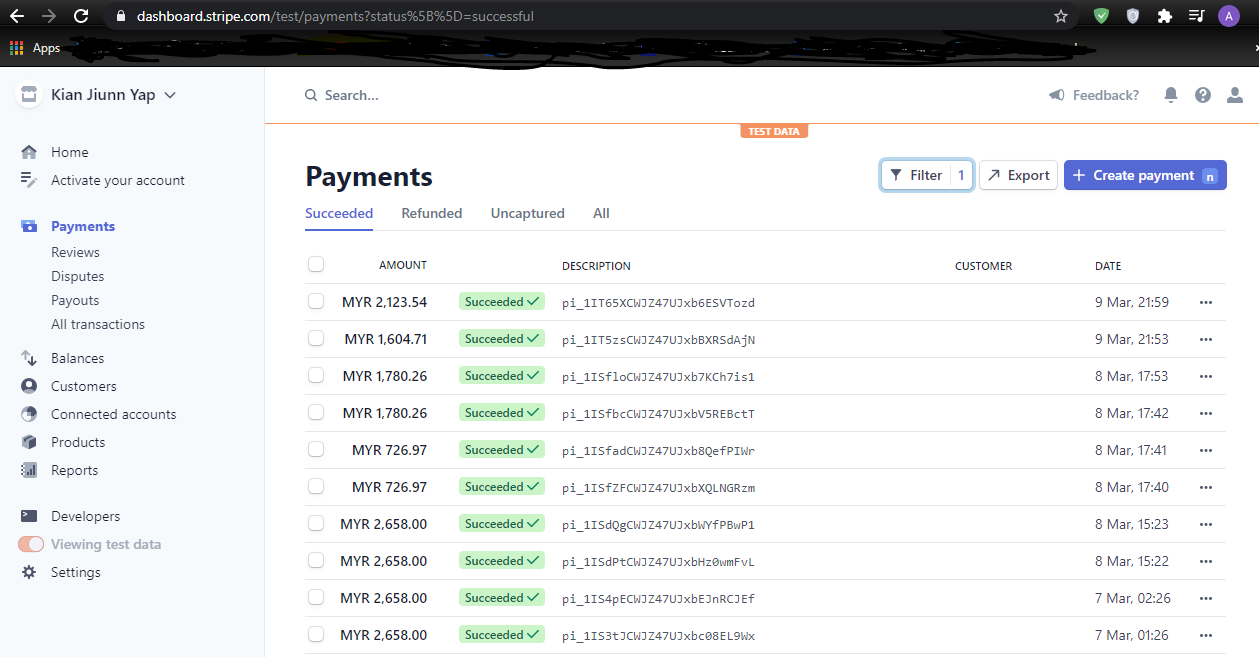Tick the checkbox for MYR 2,123.54 payment
The width and height of the screenshot is (1259, 657).
[316, 301]
